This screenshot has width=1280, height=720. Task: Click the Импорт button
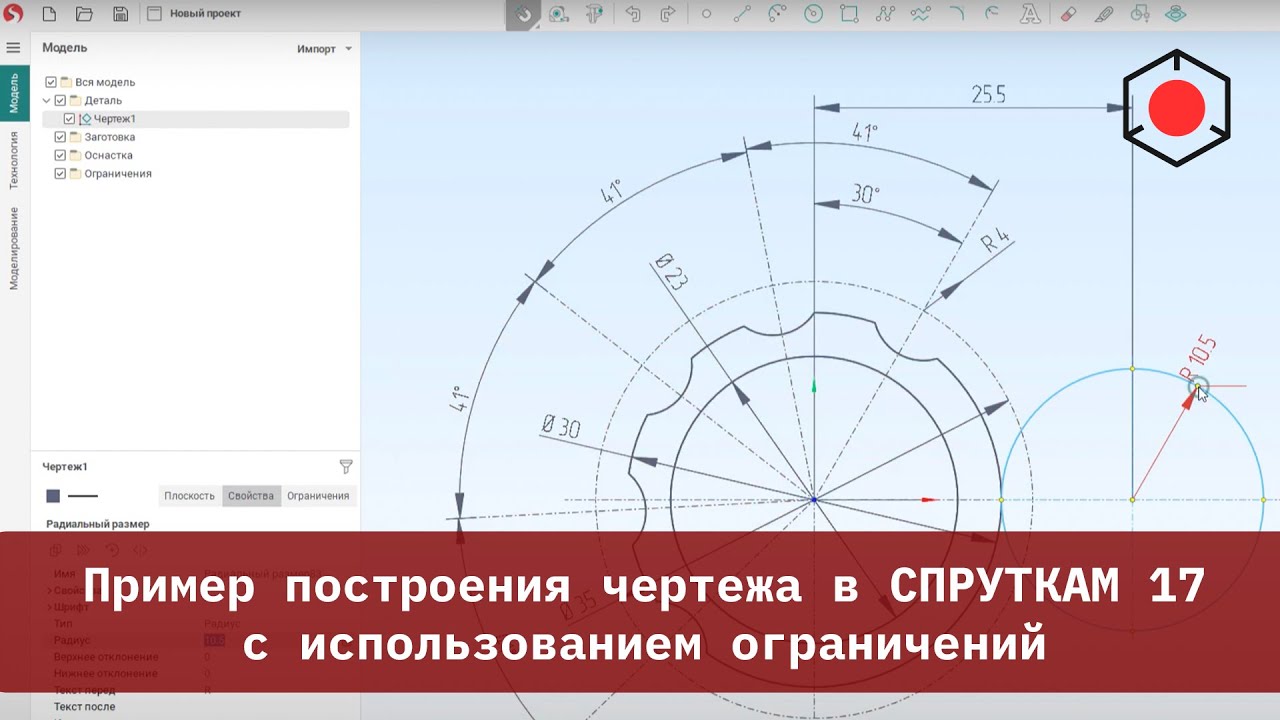(x=316, y=49)
